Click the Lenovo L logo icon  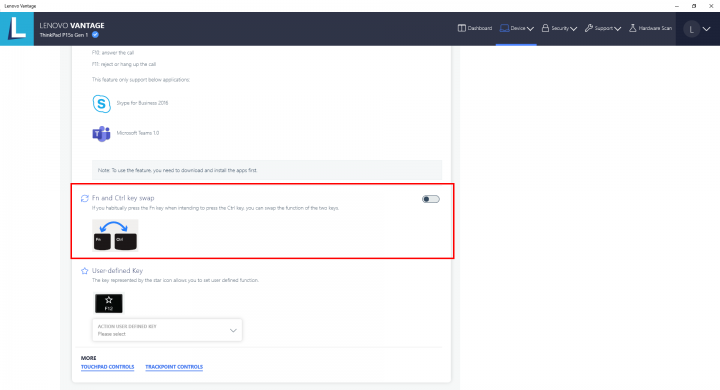point(17,28)
